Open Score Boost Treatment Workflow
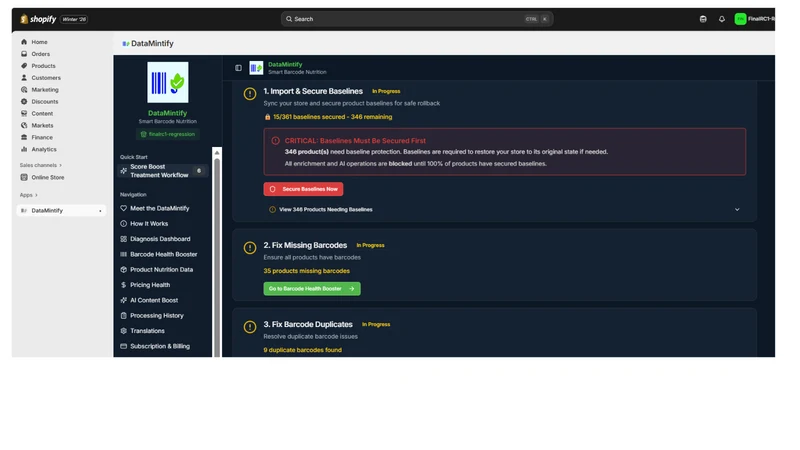 (162, 171)
